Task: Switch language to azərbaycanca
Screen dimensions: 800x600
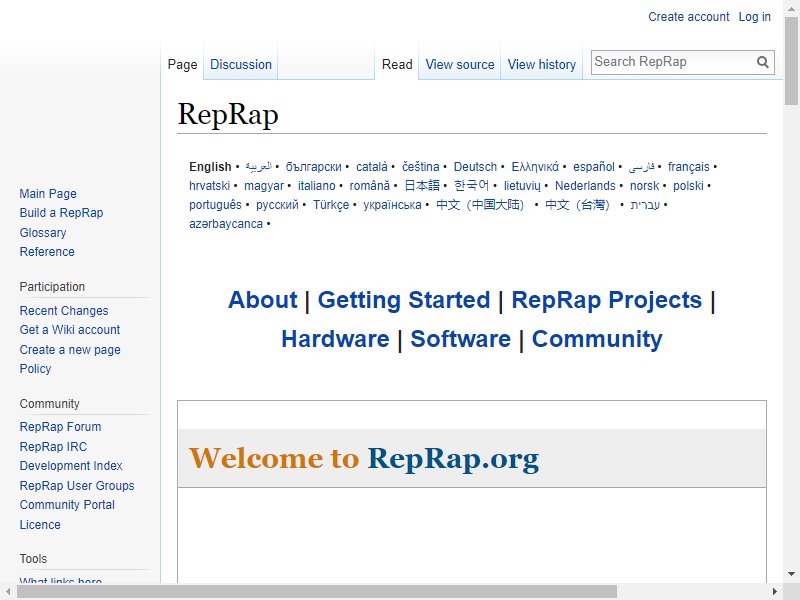Action: tap(226, 224)
